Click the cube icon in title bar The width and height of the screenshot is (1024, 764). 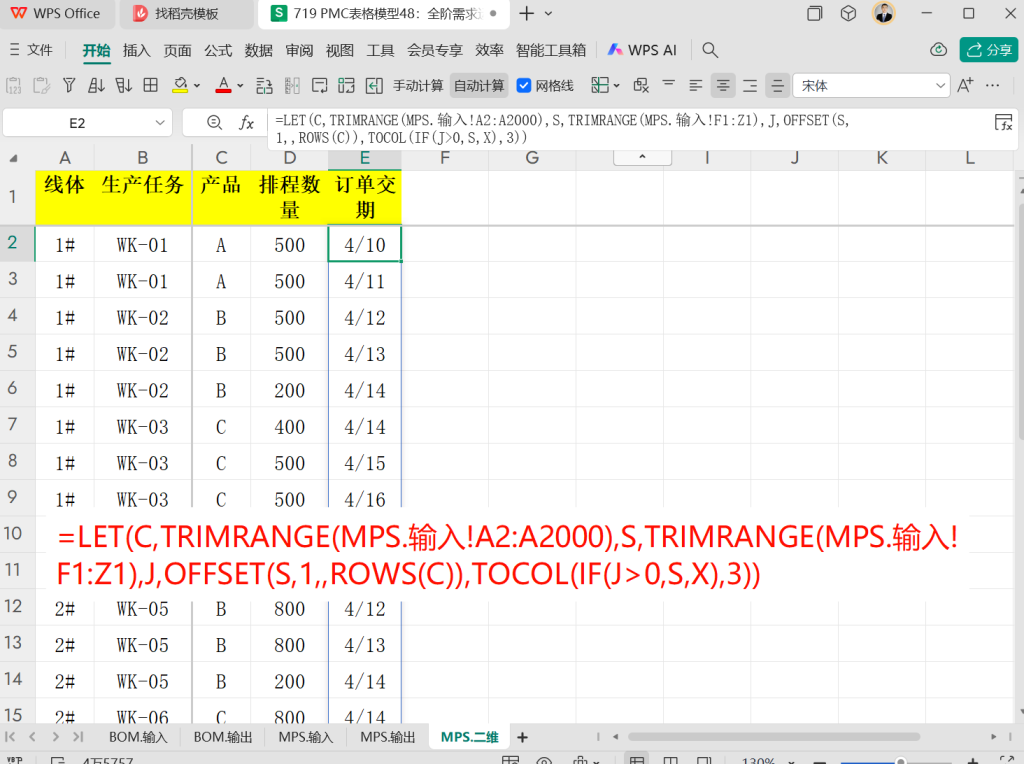[x=848, y=13]
